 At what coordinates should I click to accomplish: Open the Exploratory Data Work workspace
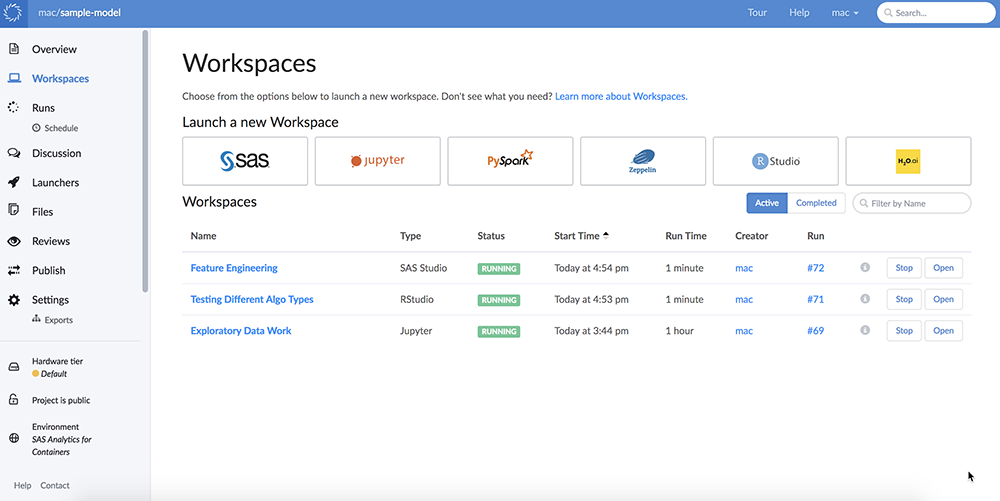click(943, 330)
